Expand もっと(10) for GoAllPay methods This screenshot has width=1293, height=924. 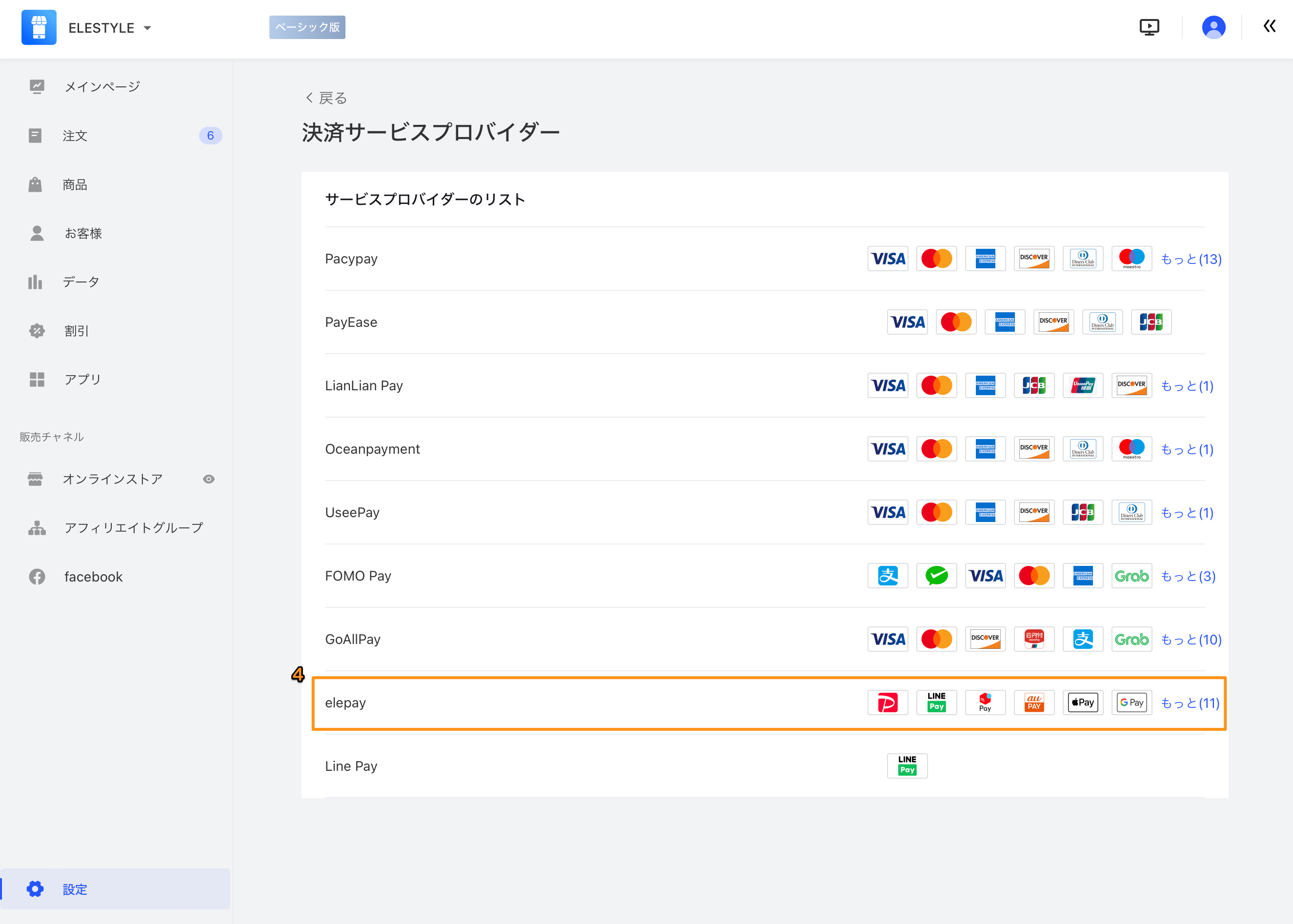coord(1191,640)
